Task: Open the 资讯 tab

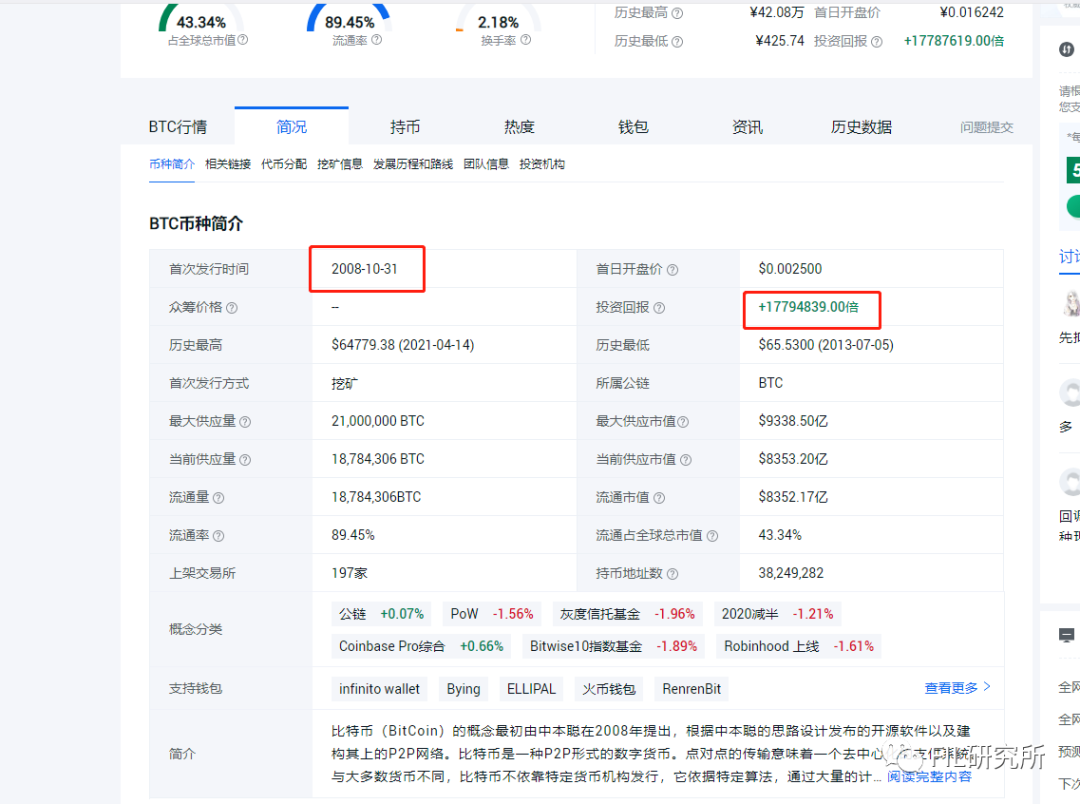Action: 747,127
